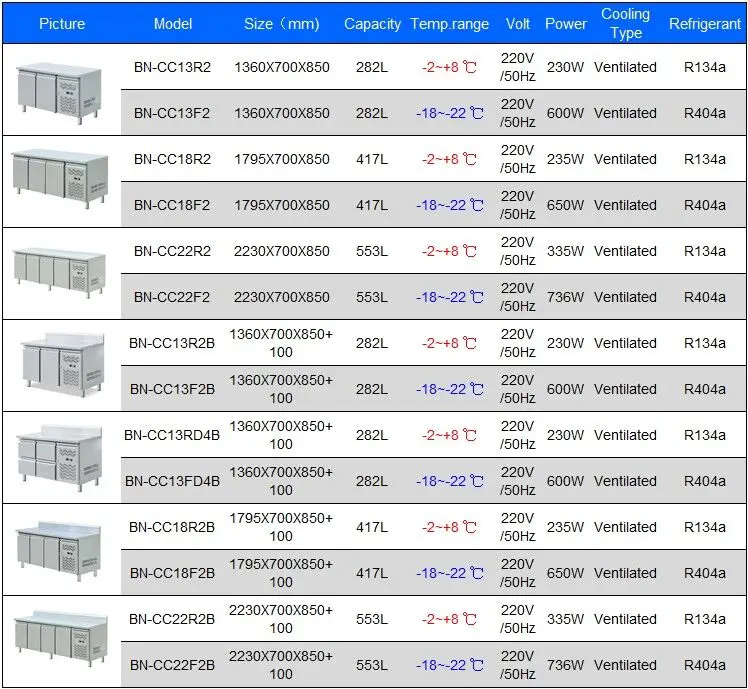Click size 1795X700X850+100 in BN-CC18R2B row
This screenshot has width=748, height=689.
click(281, 527)
